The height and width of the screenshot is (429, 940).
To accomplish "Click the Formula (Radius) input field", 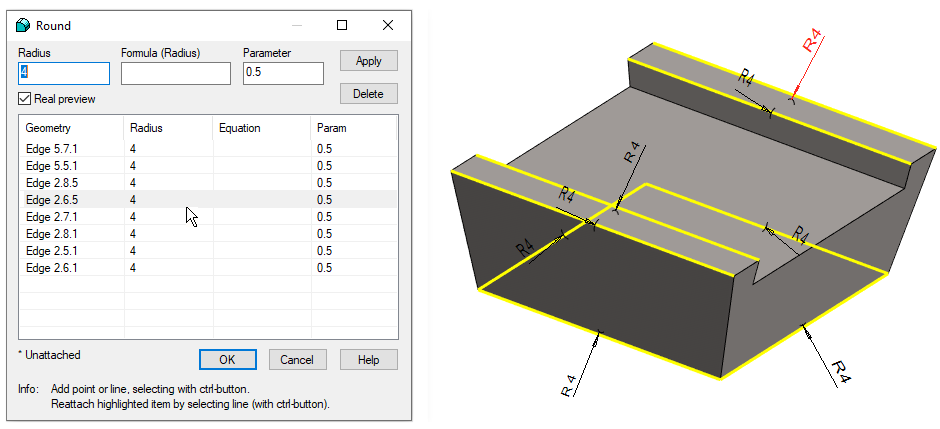I will tap(175, 73).
